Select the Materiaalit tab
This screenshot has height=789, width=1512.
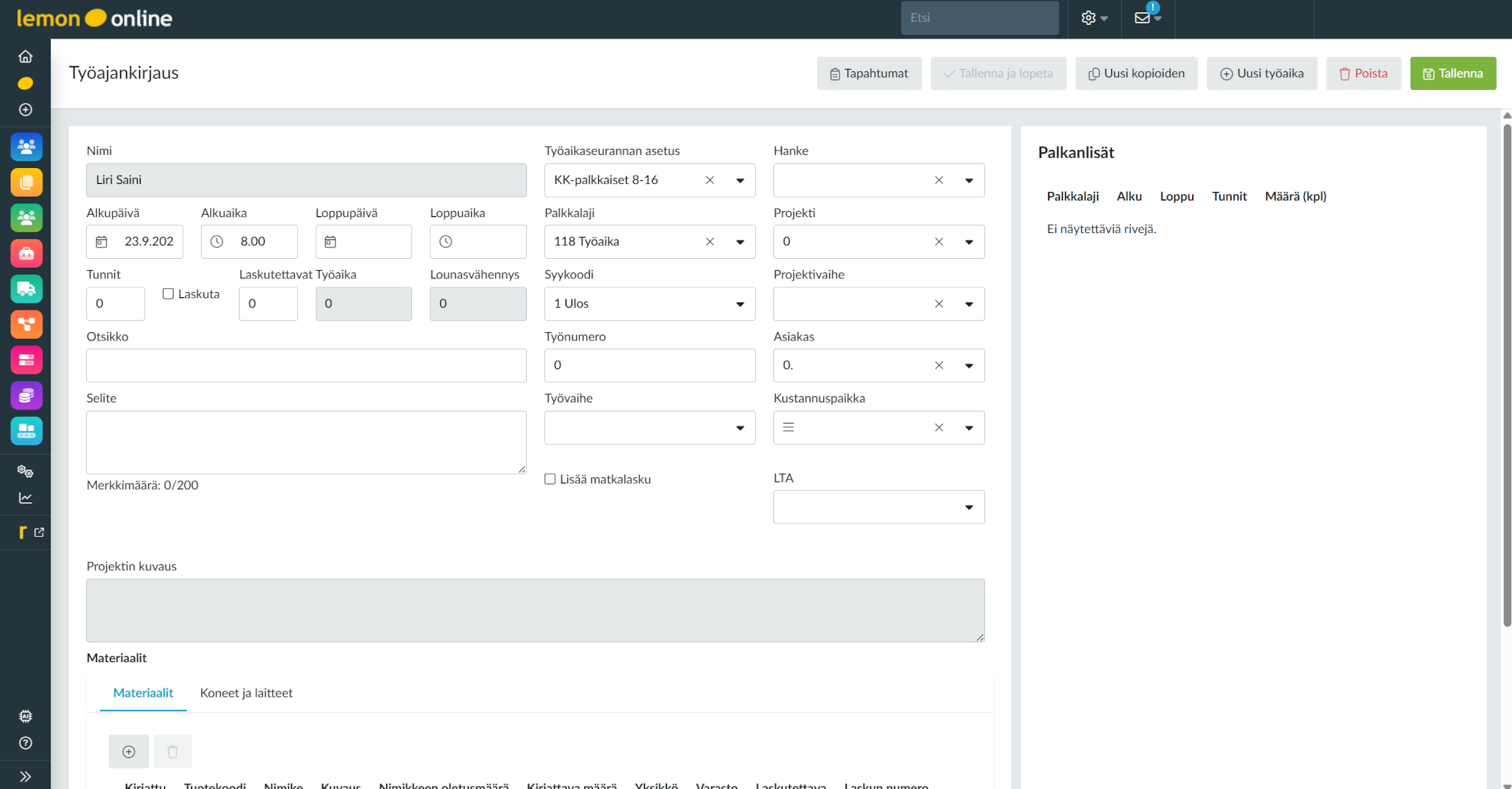(143, 693)
